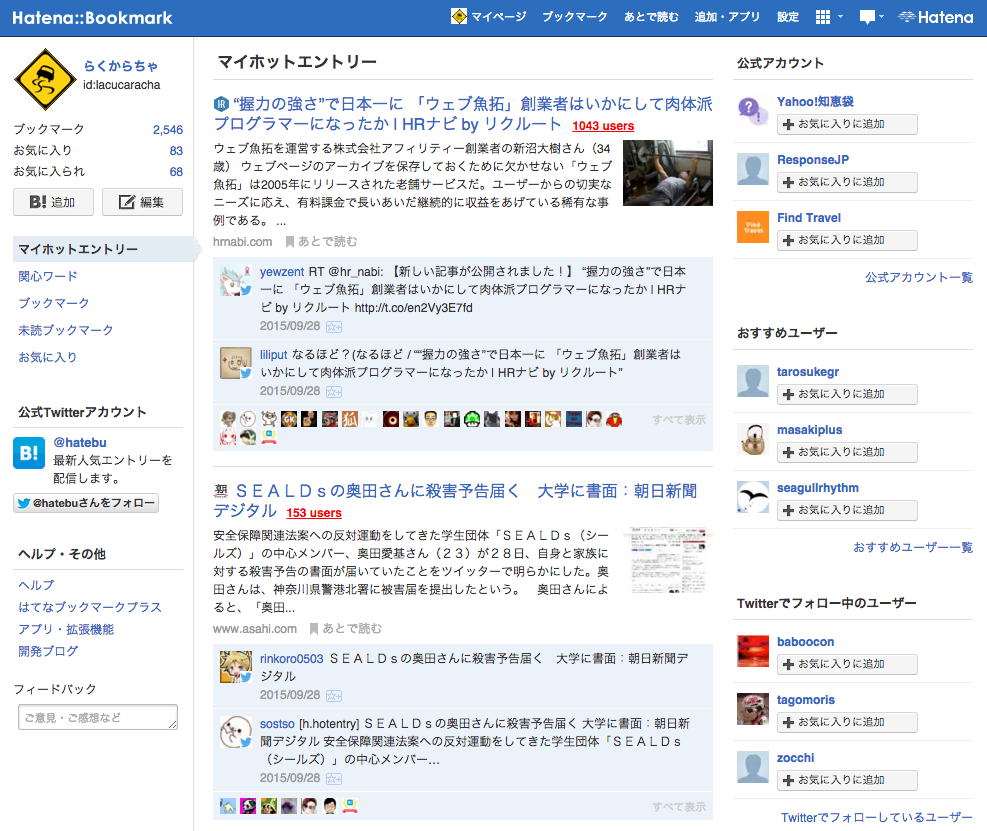This screenshot has height=831, width=987.
Task: Add ResponseJP to favorites
Action: click(847, 183)
